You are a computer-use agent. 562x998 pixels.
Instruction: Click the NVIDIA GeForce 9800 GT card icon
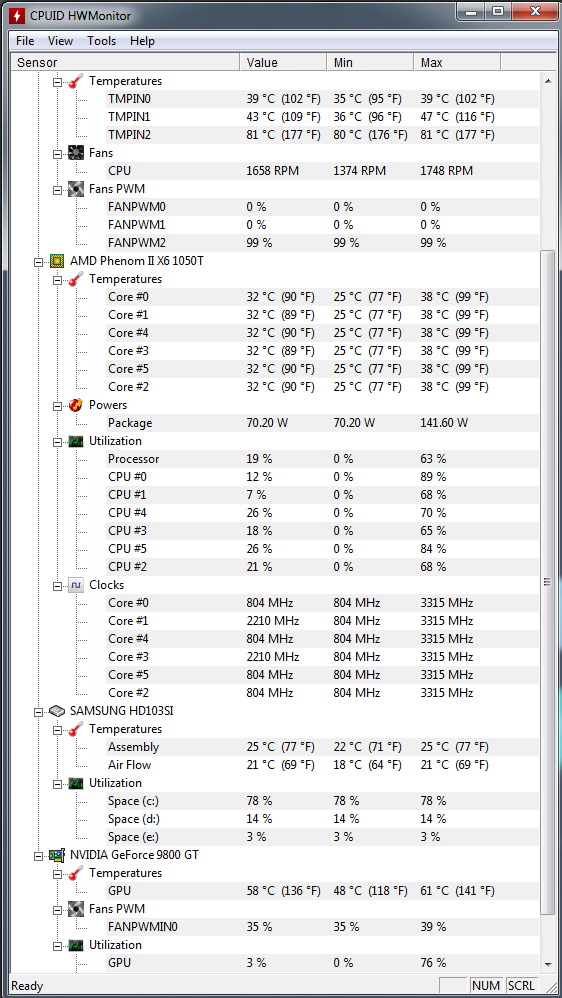click(x=57, y=855)
